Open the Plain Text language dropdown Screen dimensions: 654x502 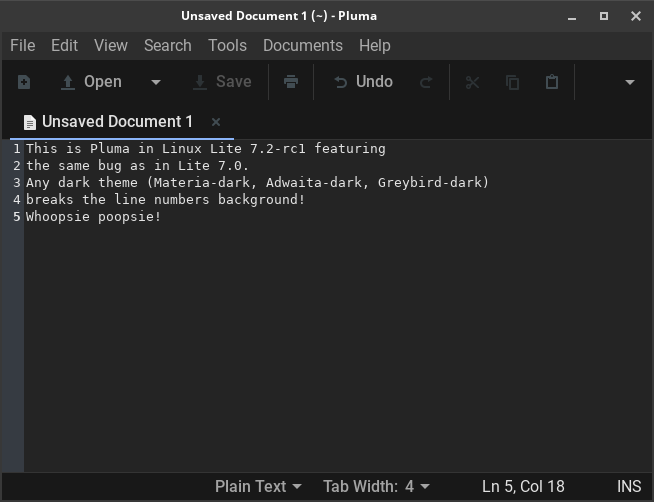(x=258, y=487)
